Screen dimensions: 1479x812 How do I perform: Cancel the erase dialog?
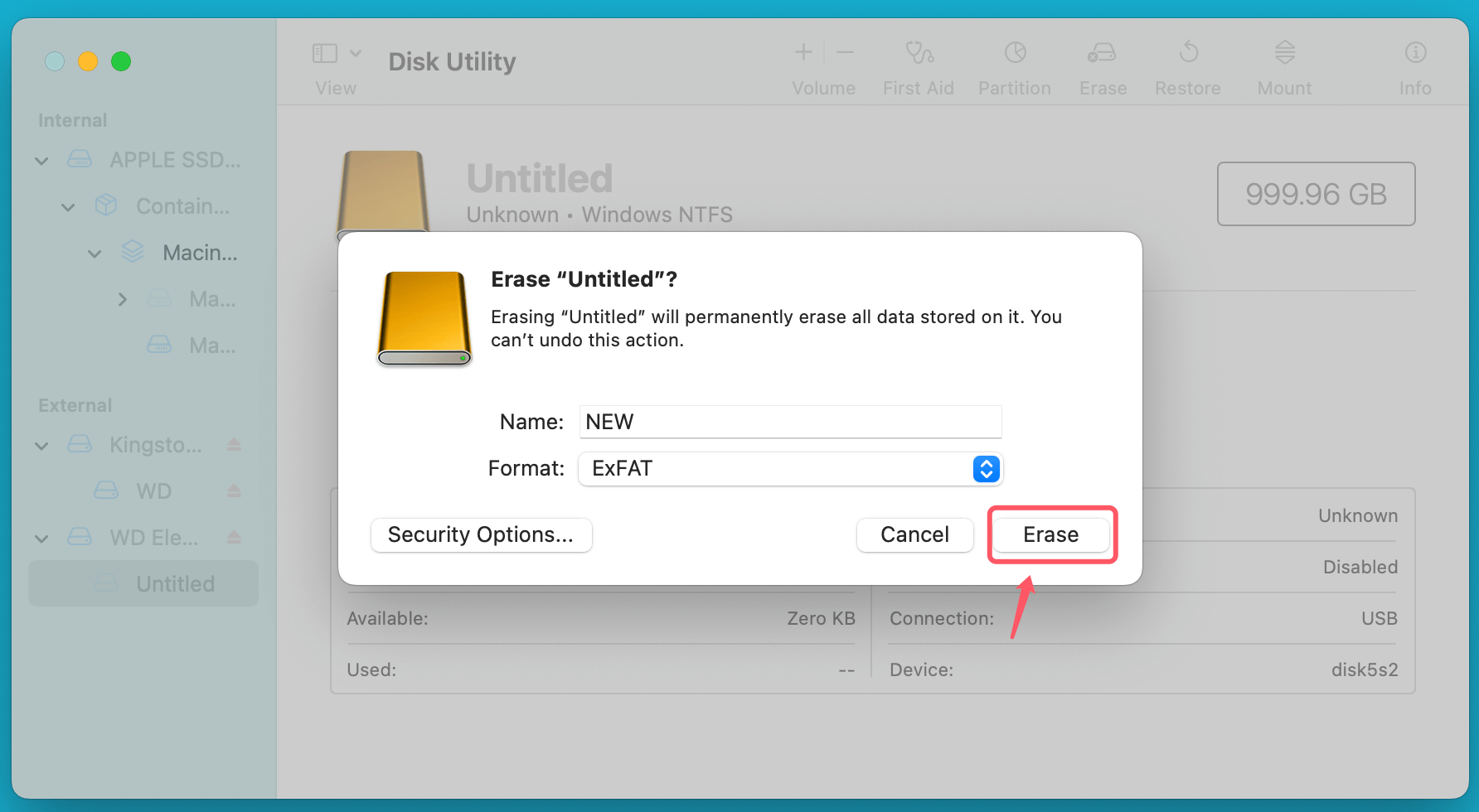tap(914, 534)
